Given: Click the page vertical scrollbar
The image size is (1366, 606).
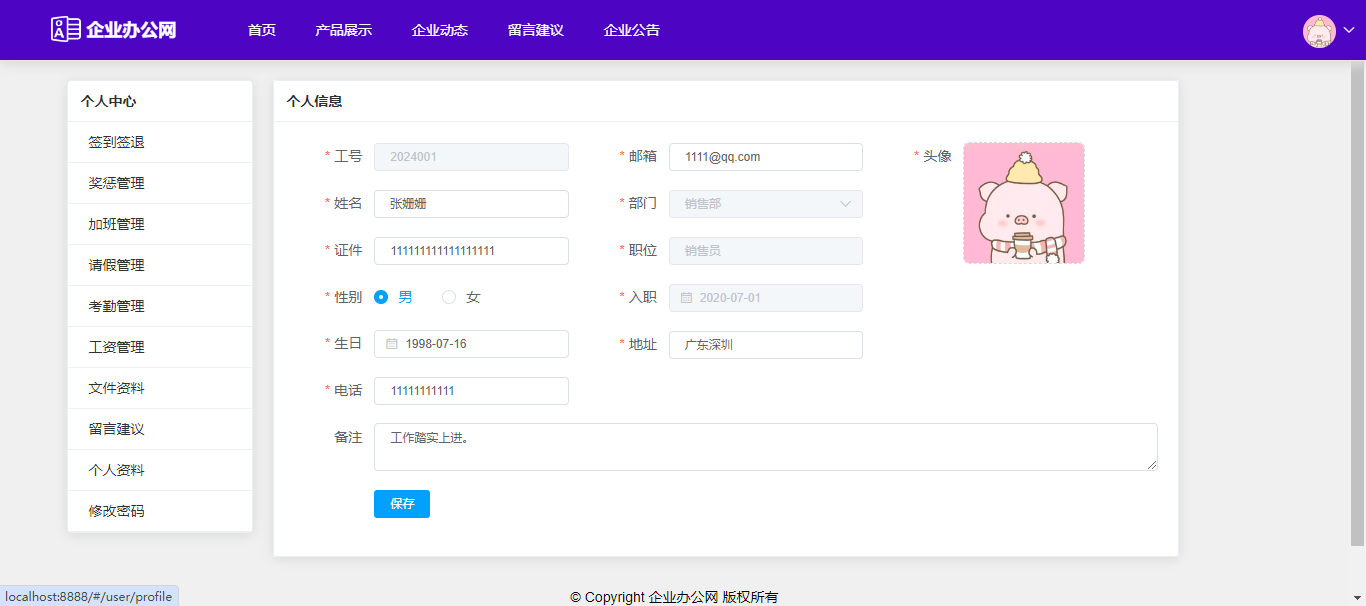Looking at the screenshot, I should (1357, 300).
